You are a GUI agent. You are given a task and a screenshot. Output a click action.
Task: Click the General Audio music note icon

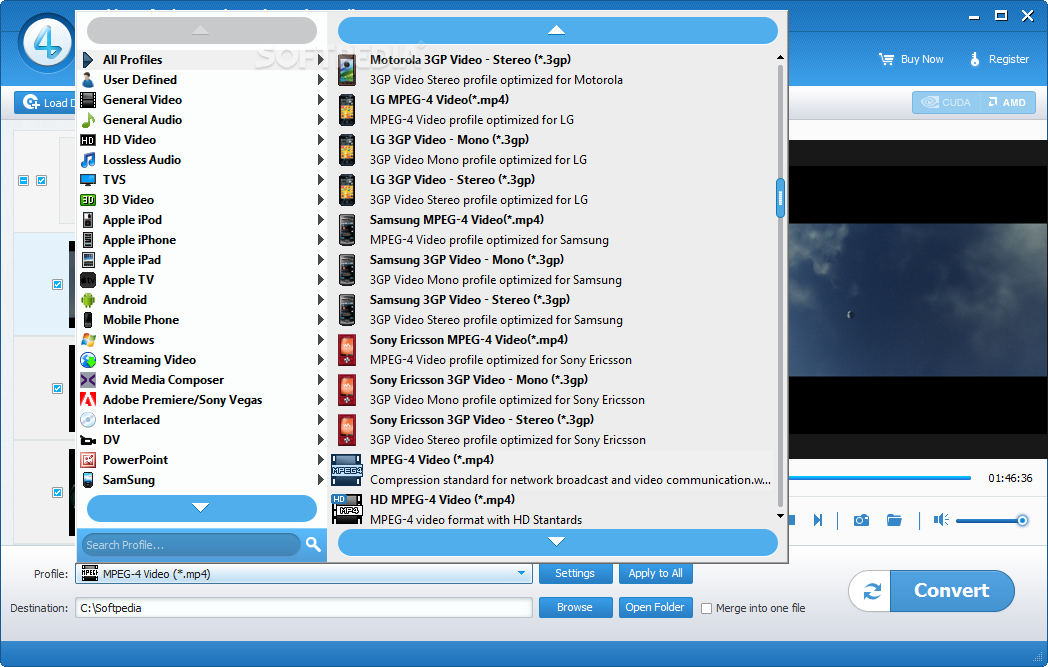(x=88, y=120)
